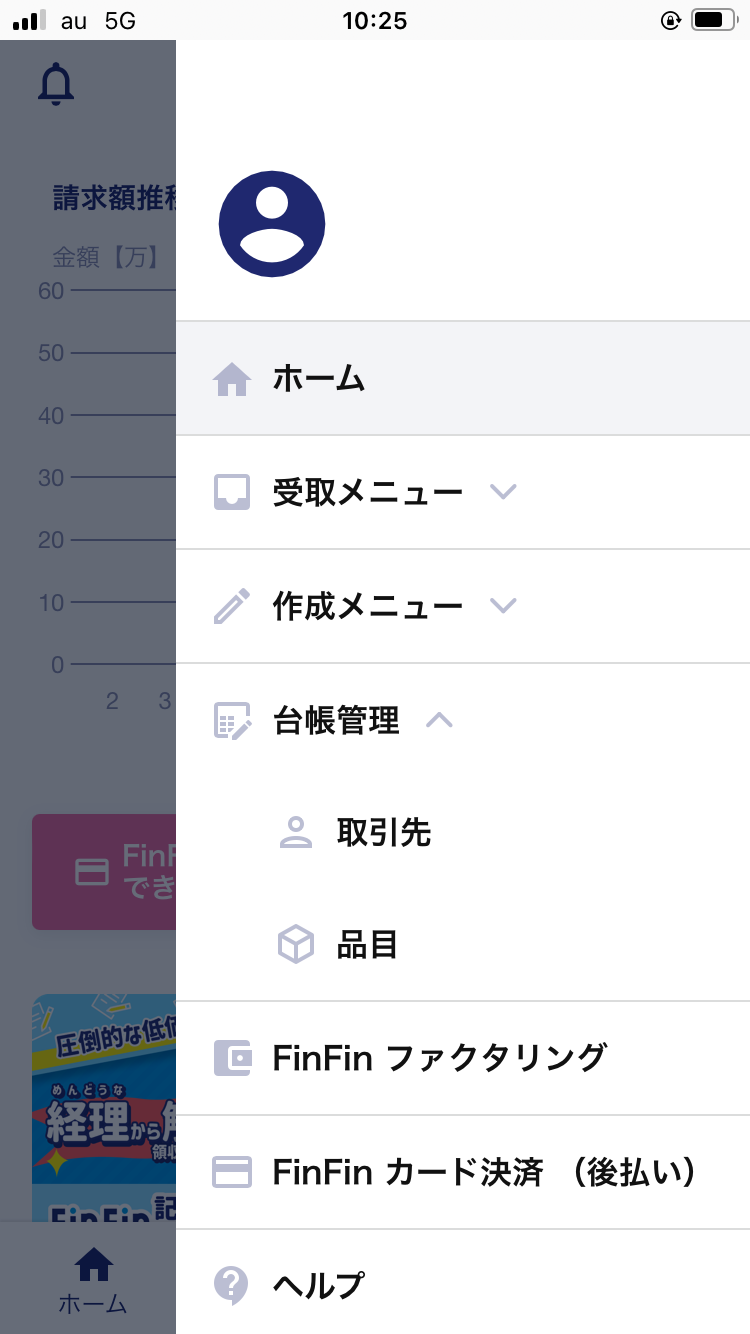Expand the 作成メニュー chevron

[503, 606]
